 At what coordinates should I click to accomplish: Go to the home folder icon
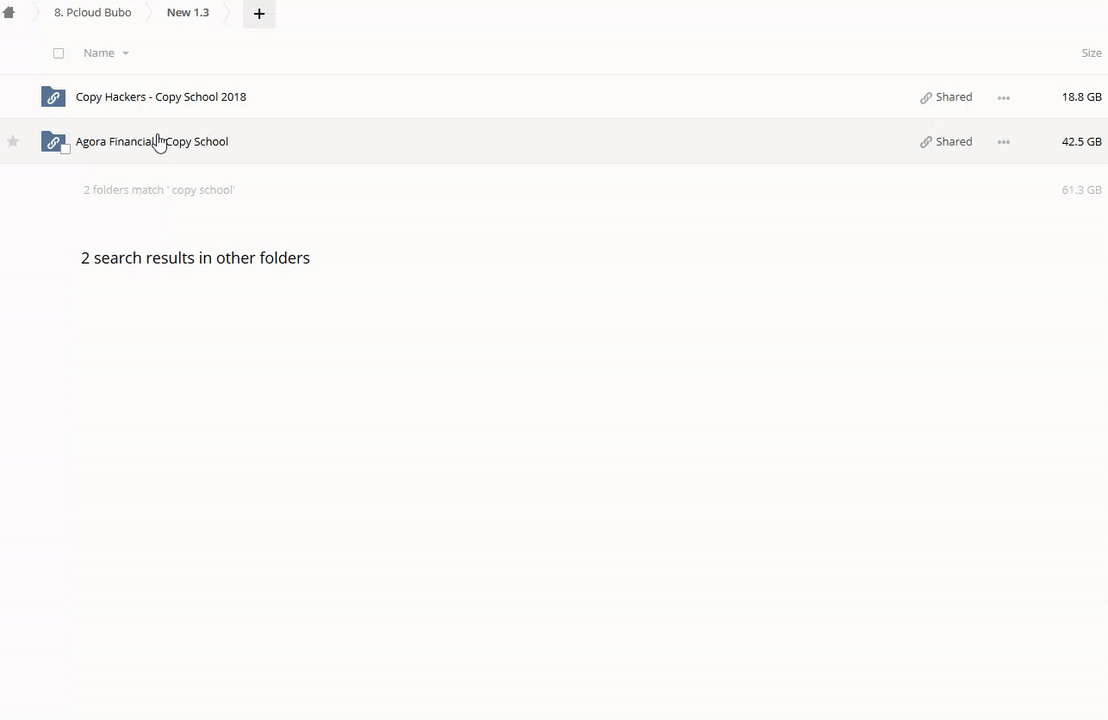(x=9, y=13)
